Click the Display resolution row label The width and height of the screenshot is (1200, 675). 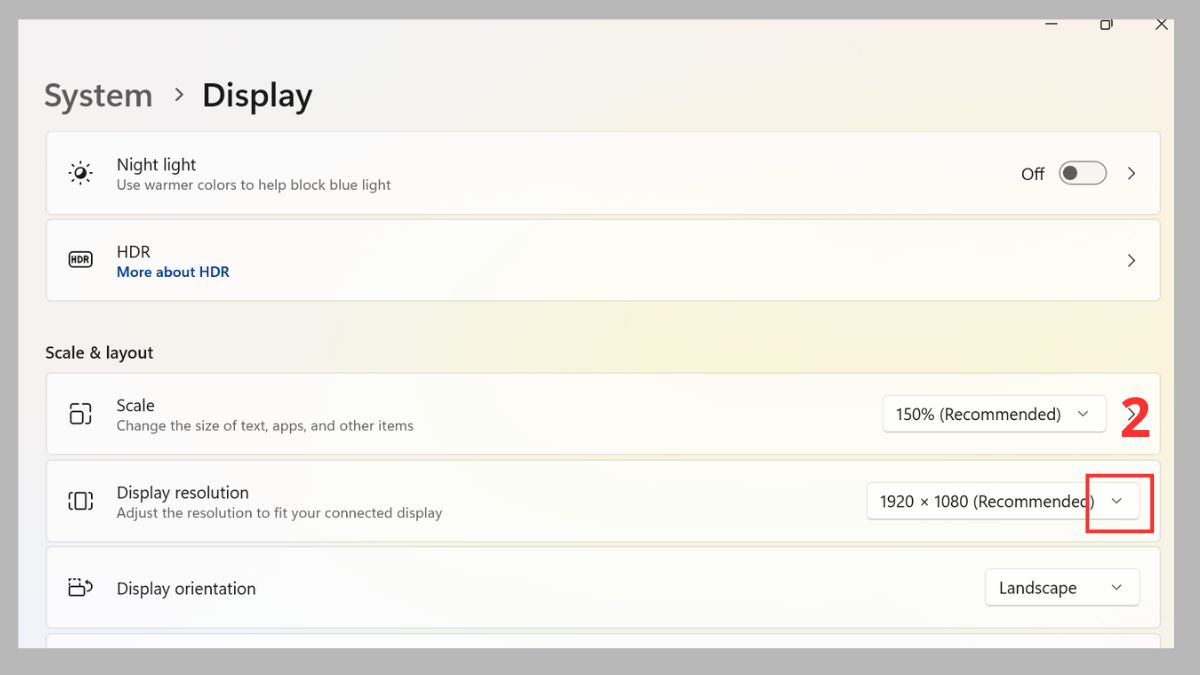182,492
